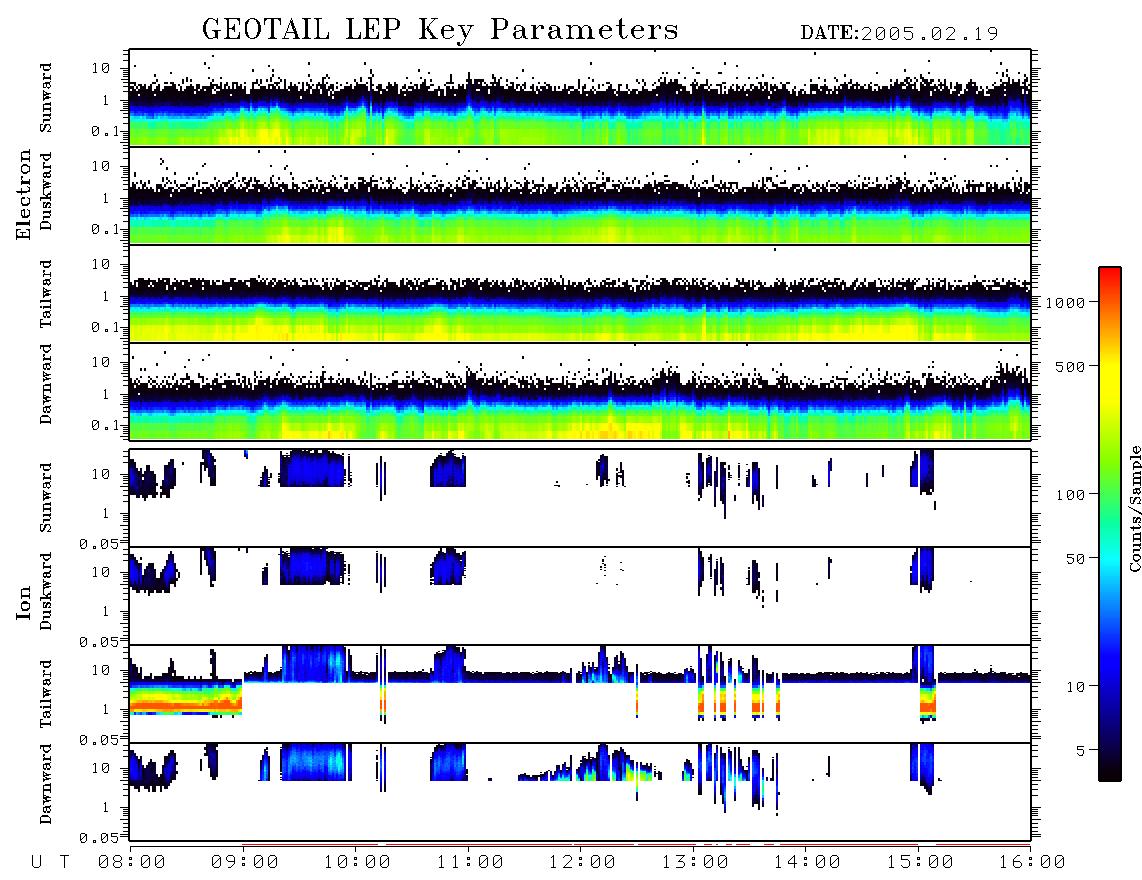Click the 500 colorbar tick value
This screenshot has height=880, width=1142.
tap(1071, 366)
